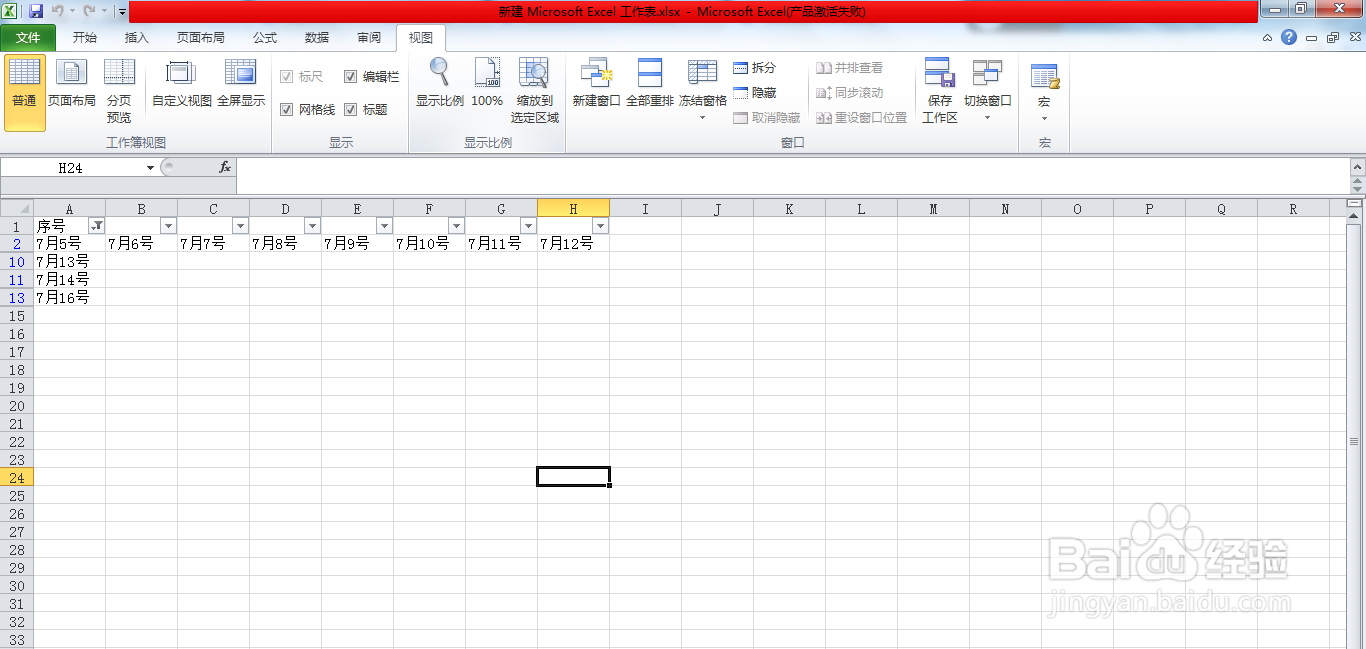Click 缩放到选定区域 zoom to selection
Image resolution: width=1366 pixels, height=649 pixels.
[535, 92]
